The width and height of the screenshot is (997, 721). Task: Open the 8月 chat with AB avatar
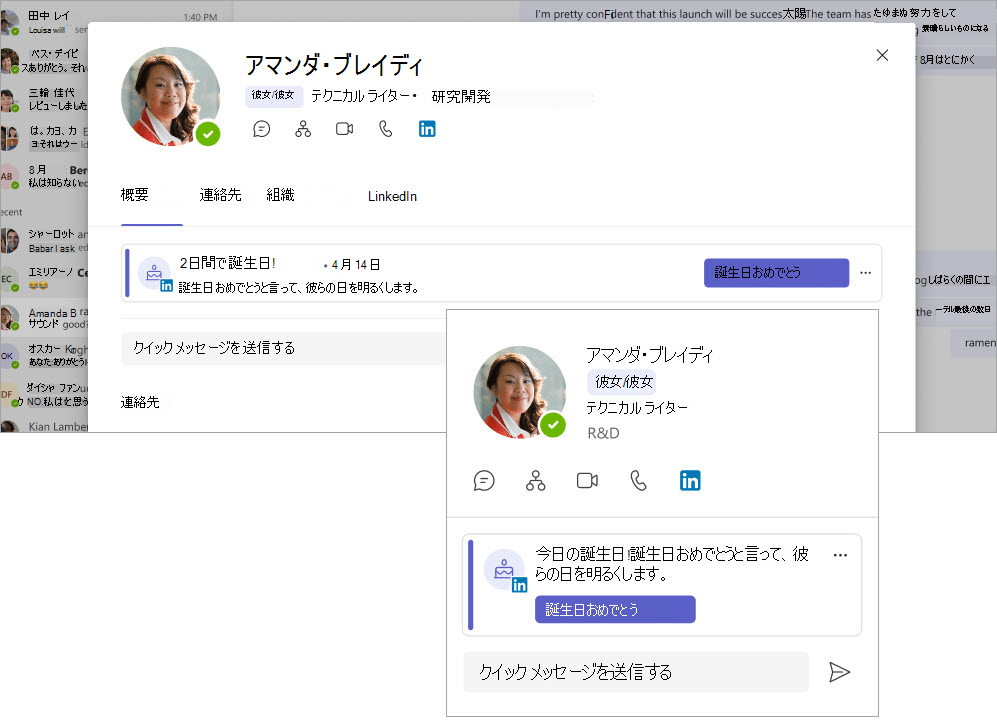click(45, 176)
